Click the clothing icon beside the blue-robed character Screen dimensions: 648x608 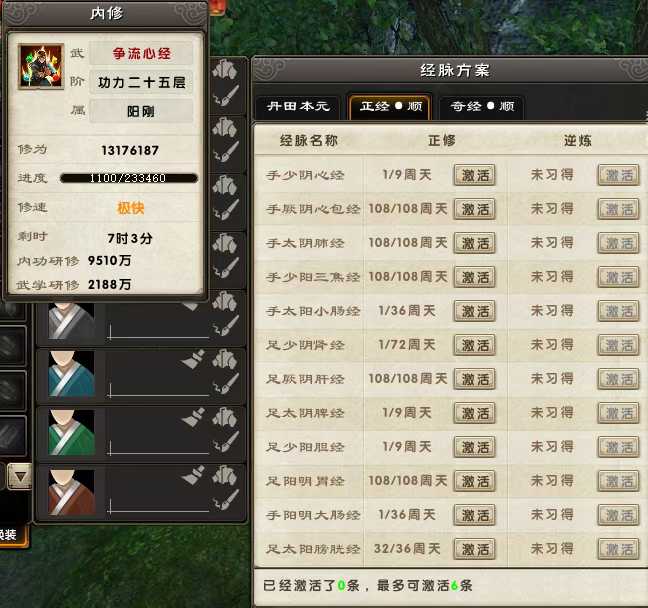tap(224, 360)
